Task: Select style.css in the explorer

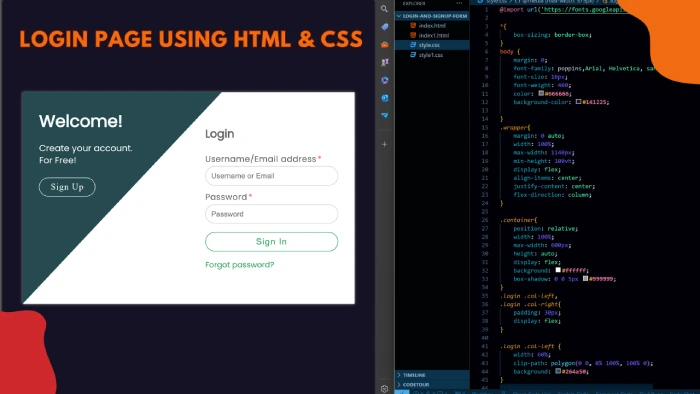Action: click(x=432, y=45)
